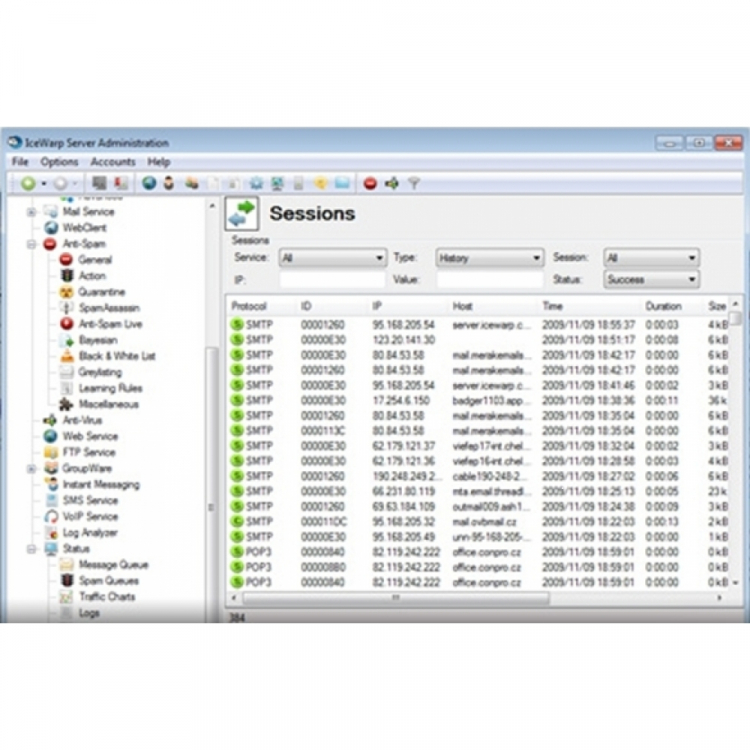Open the Quarantine node
Image resolution: width=750 pixels, height=750 pixels.
[101, 292]
